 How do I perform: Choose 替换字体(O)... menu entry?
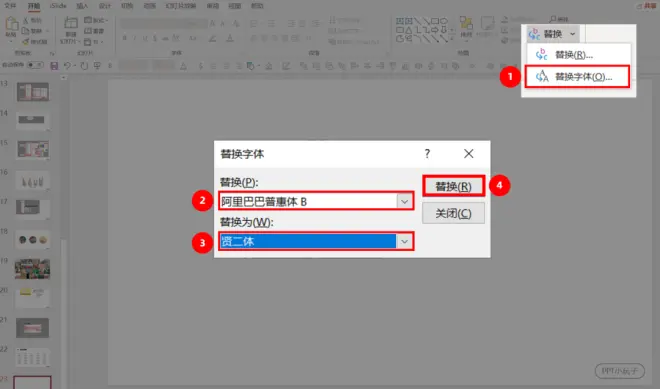(x=577, y=77)
